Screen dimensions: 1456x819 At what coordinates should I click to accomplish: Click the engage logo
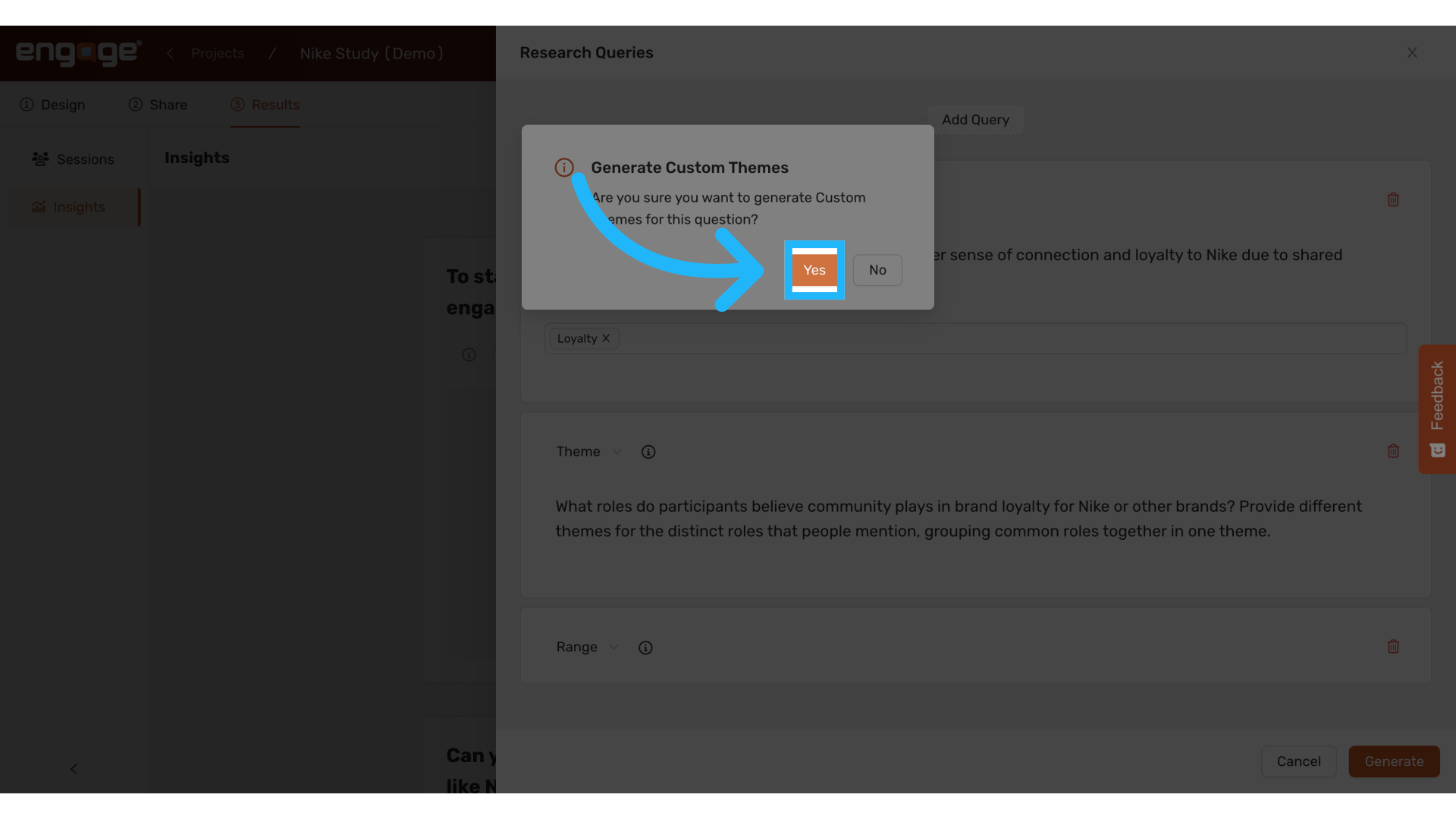pyautogui.click(x=78, y=53)
